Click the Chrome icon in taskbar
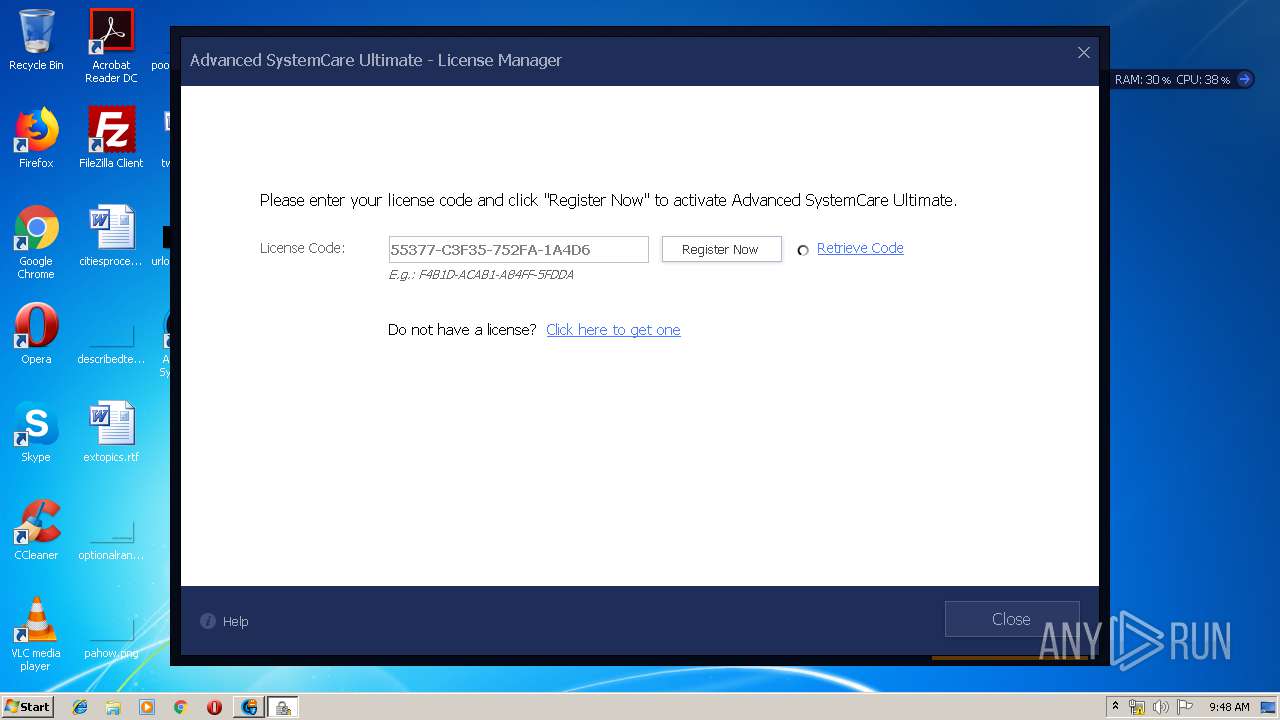This screenshot has height=720, width=1280. pos(180,707)
